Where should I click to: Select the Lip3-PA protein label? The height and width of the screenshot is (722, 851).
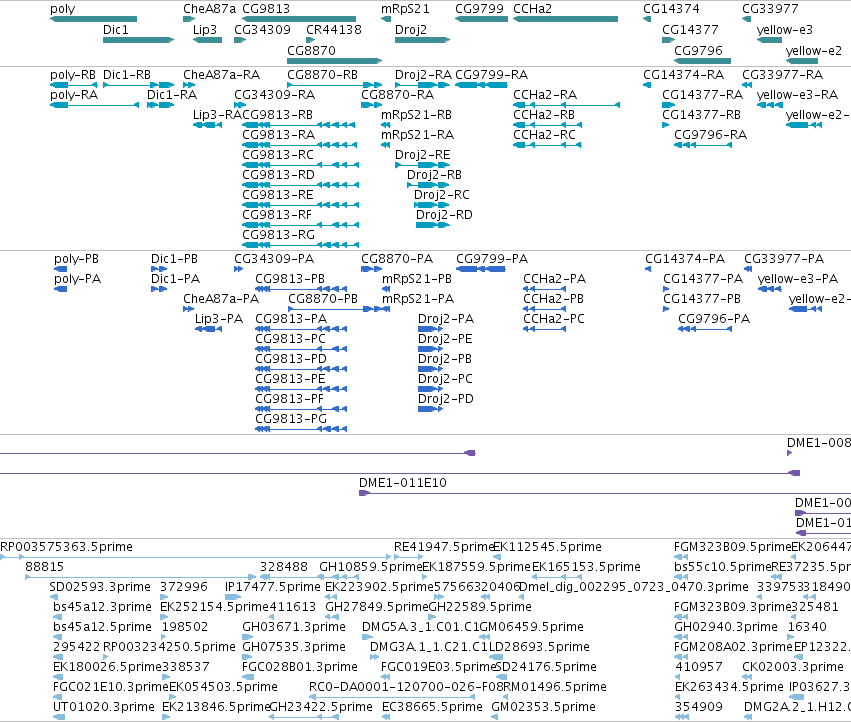pos(219,319)
